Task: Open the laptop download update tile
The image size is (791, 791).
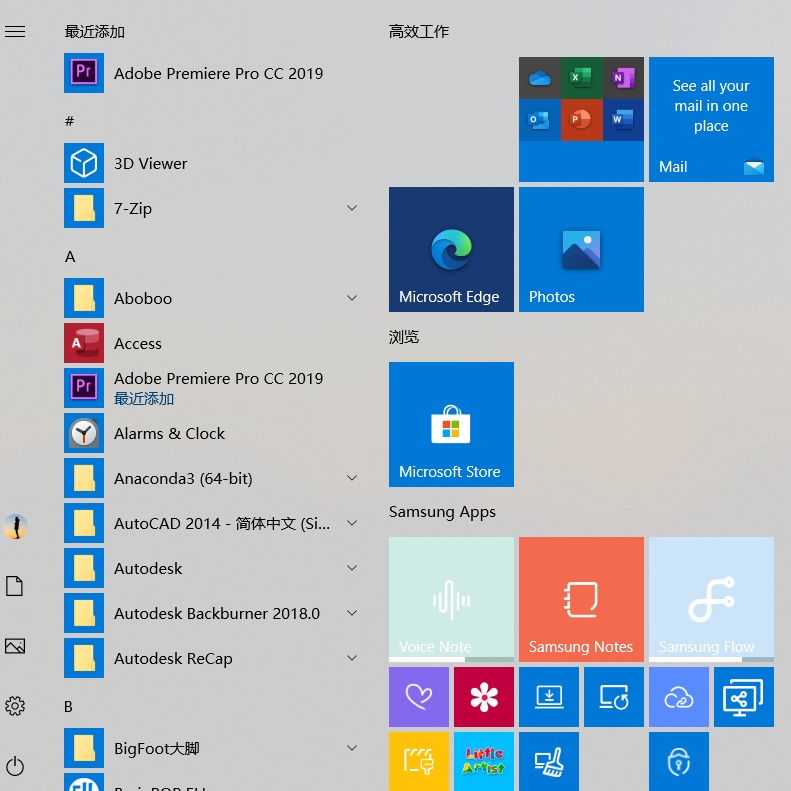Action: pos(549,697)
